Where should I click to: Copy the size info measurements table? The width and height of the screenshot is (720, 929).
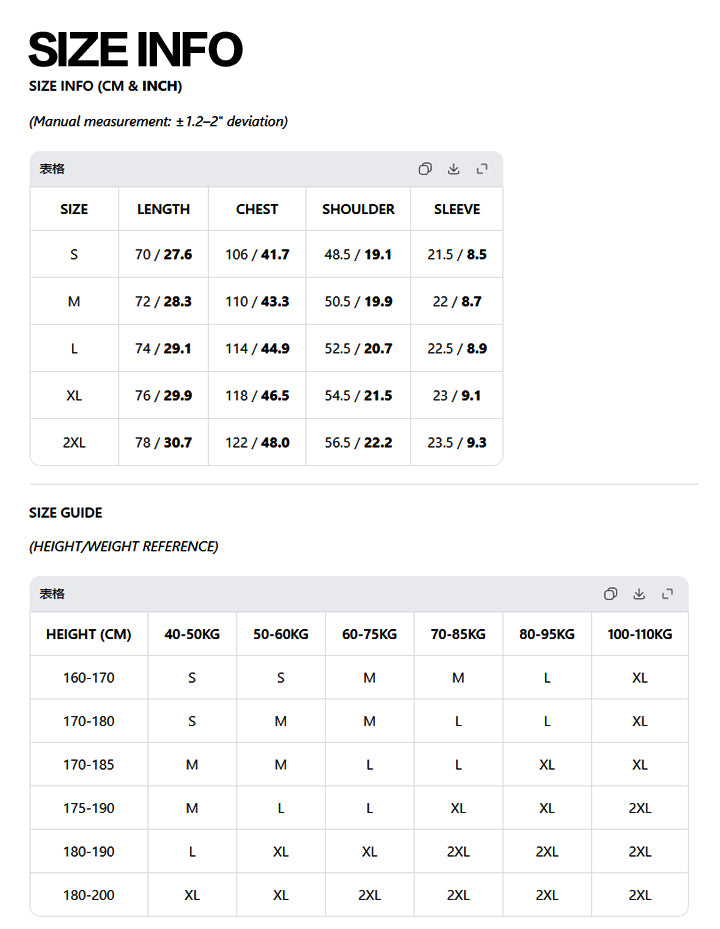(425, 169)
